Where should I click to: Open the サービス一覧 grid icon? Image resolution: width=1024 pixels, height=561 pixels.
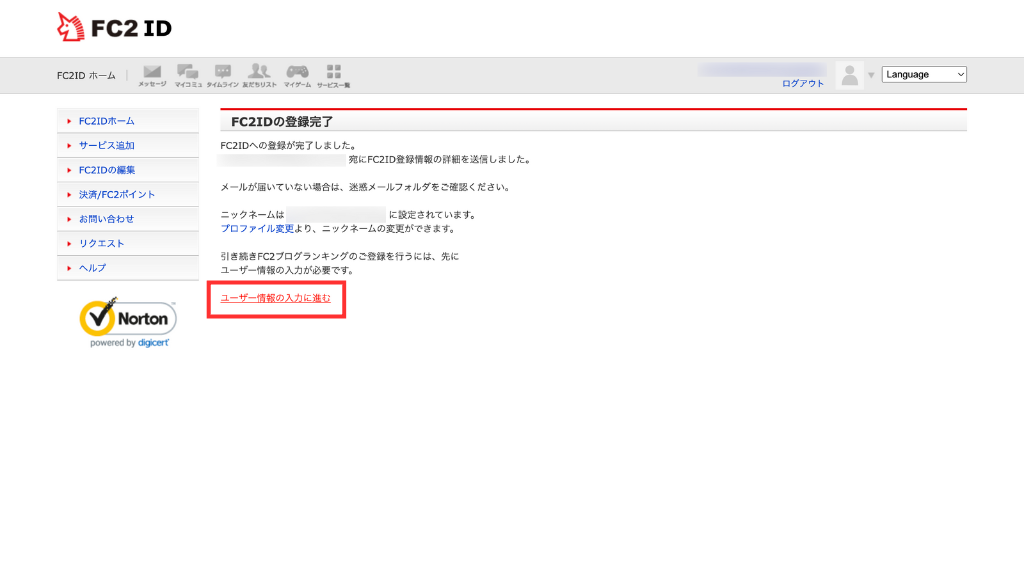click(333, 74)
